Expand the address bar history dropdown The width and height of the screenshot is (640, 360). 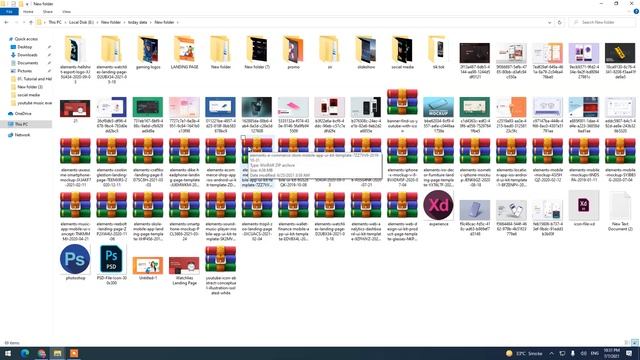pos(549,22)
